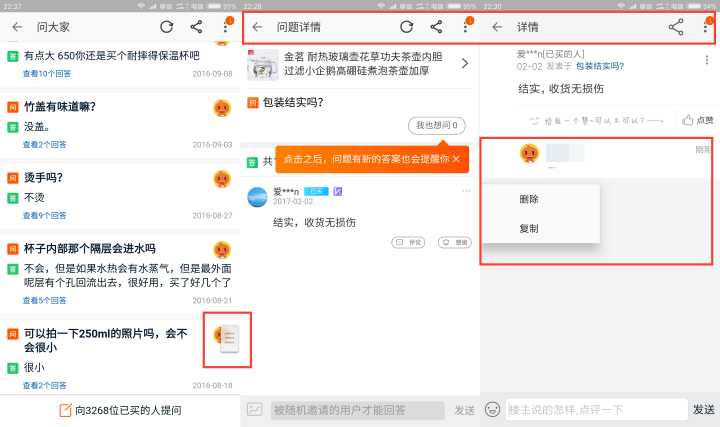Tap asker avatar beside 竹盖有味道嘛?
This screenshot has height=427, width=720.
[222, 108]
